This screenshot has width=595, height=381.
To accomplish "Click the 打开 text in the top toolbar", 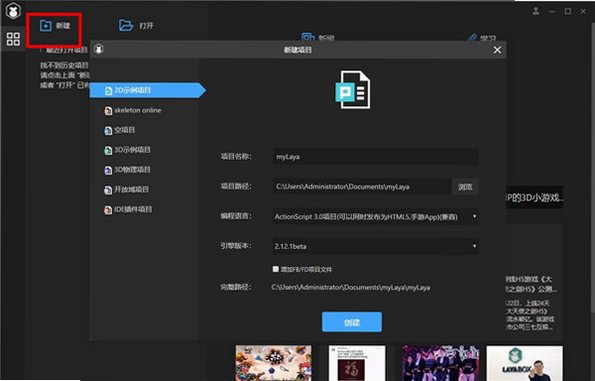I will click(x=146, y=26).
